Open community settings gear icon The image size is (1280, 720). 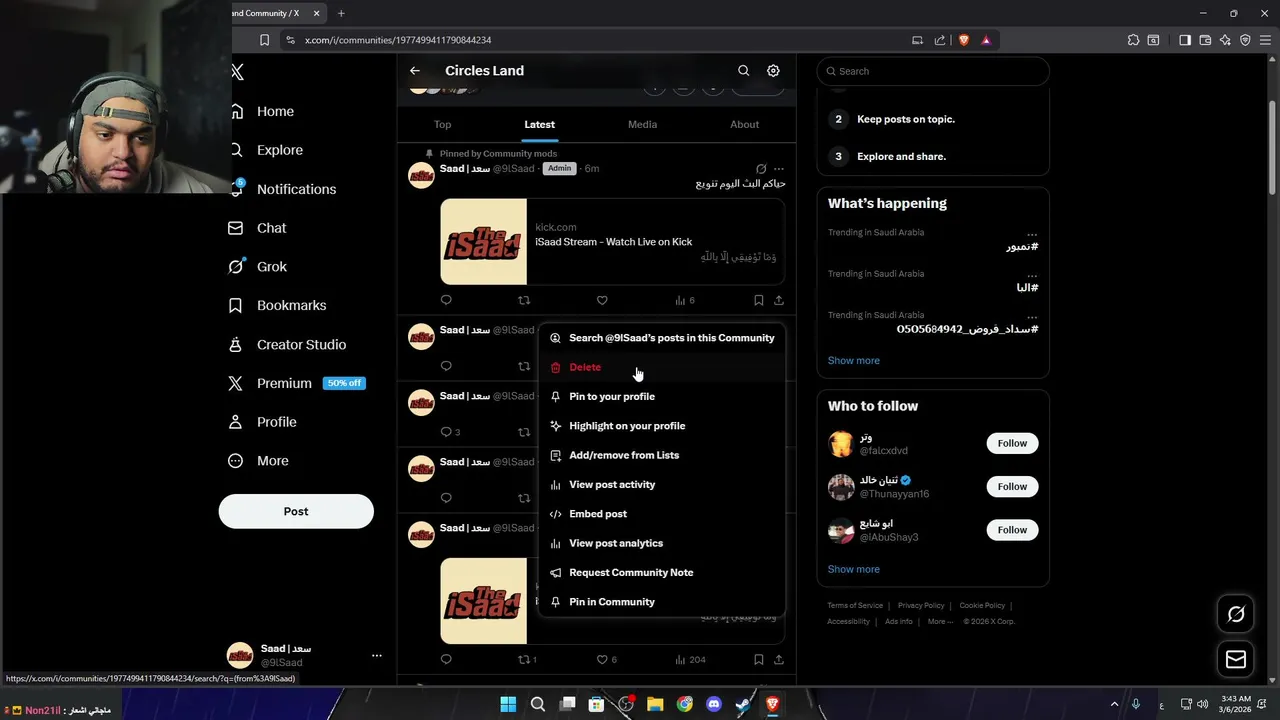coord(773,71)
